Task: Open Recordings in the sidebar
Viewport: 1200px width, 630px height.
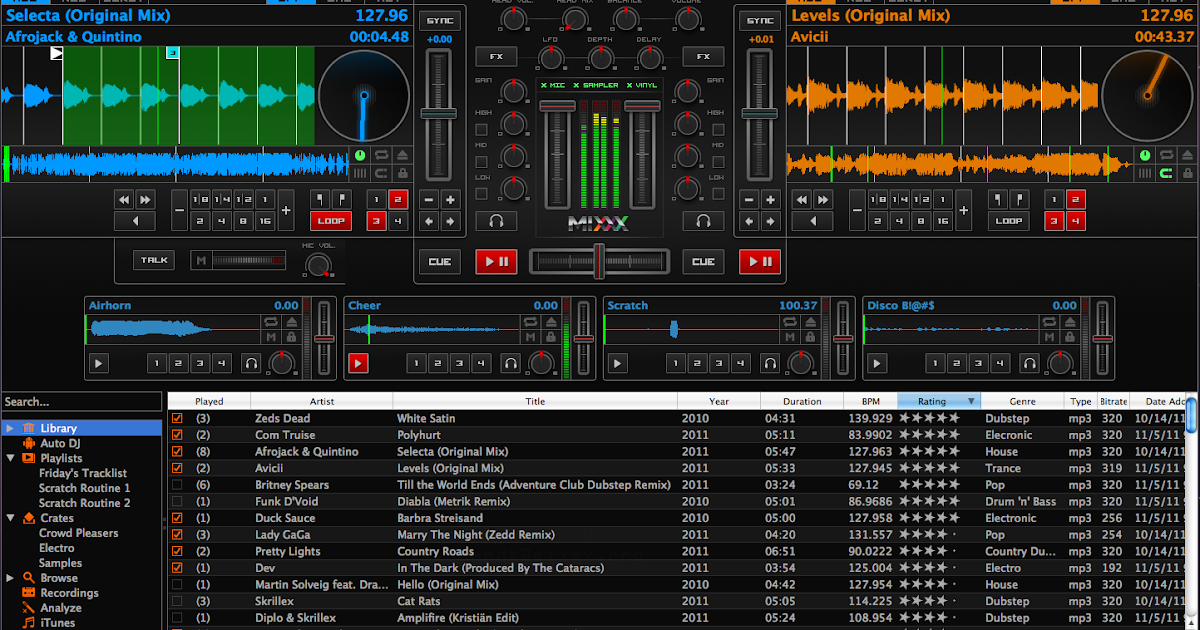Action: pos(69,593)
